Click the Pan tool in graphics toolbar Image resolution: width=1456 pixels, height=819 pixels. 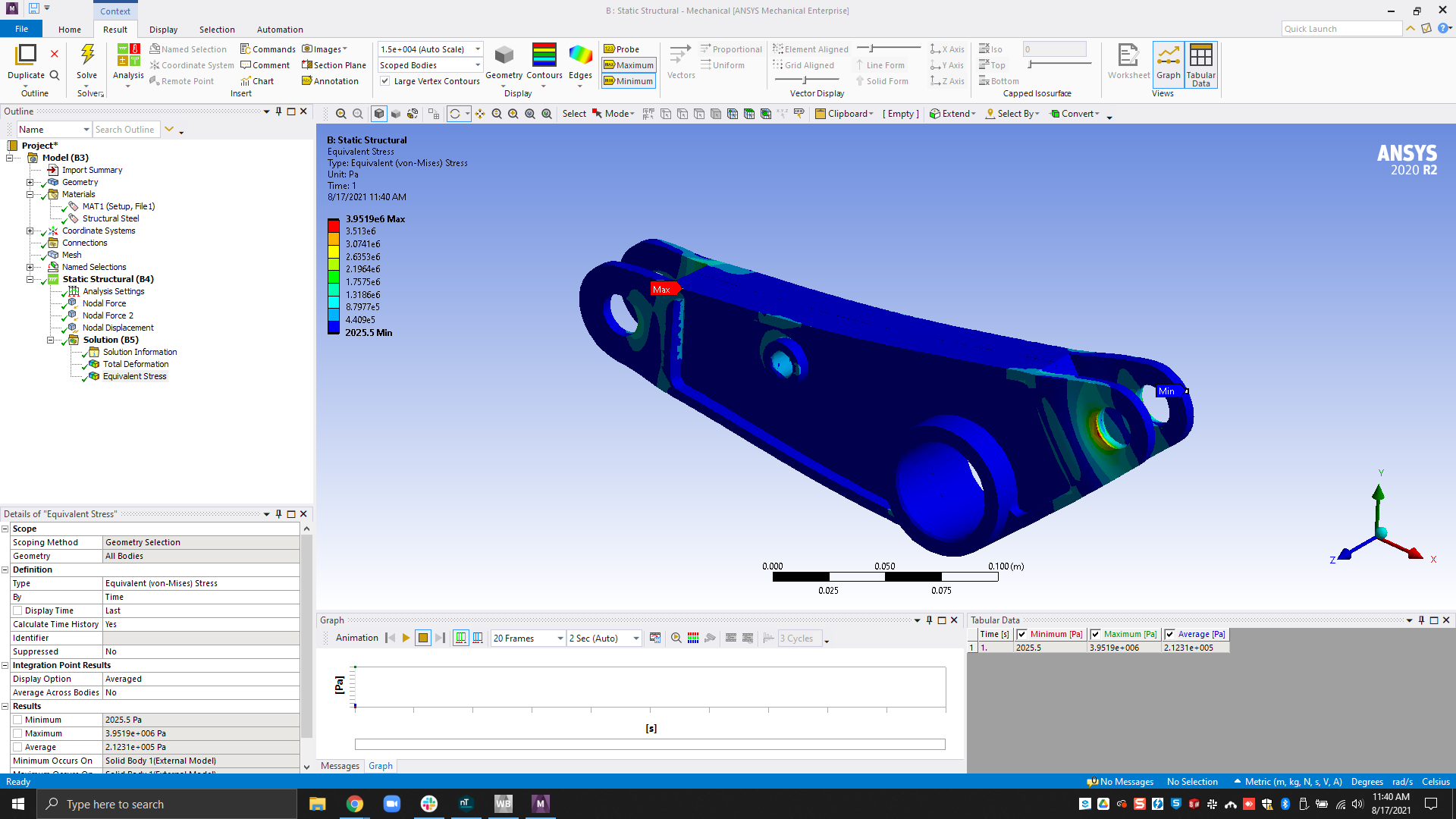pos(480,114)
